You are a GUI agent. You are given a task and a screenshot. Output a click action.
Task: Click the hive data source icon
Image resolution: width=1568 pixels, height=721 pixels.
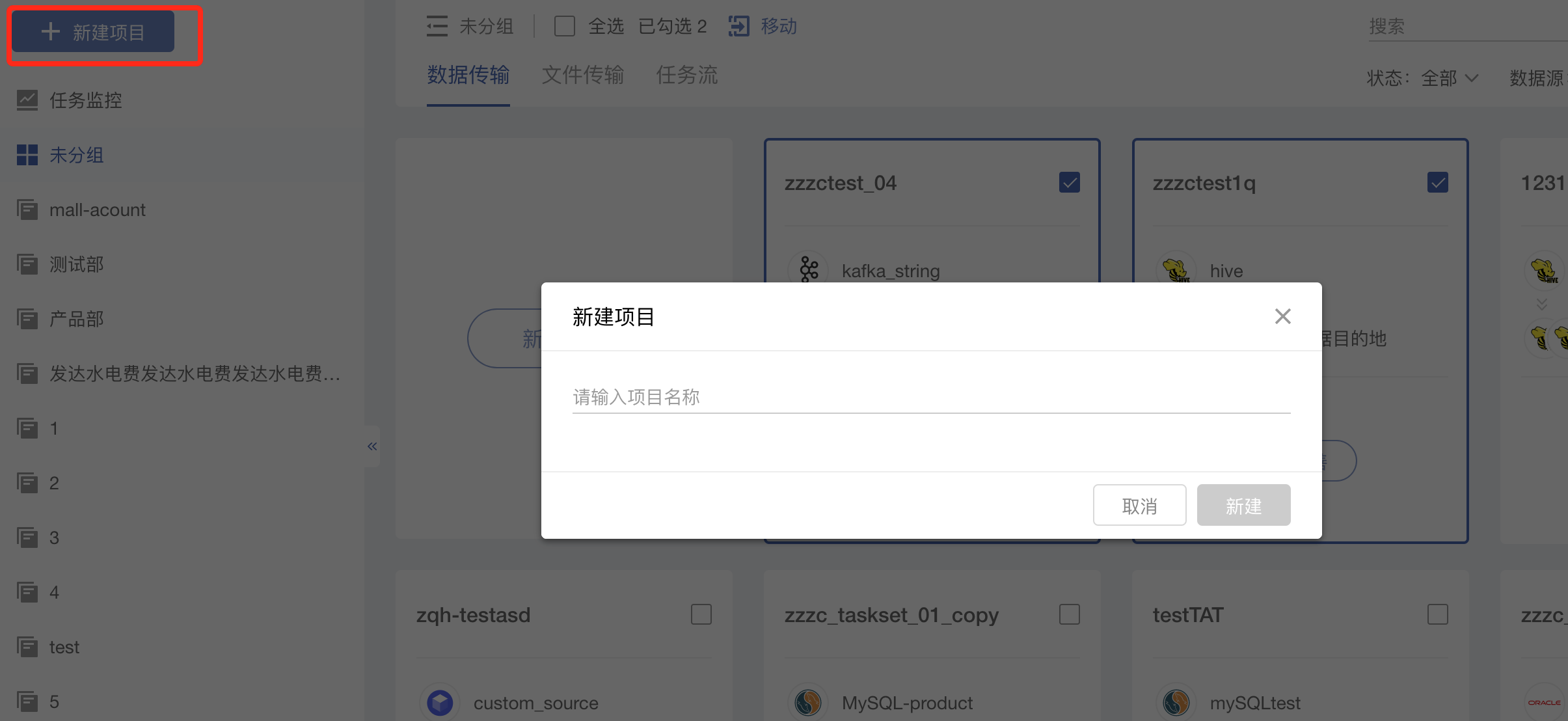coord(1176,269)
